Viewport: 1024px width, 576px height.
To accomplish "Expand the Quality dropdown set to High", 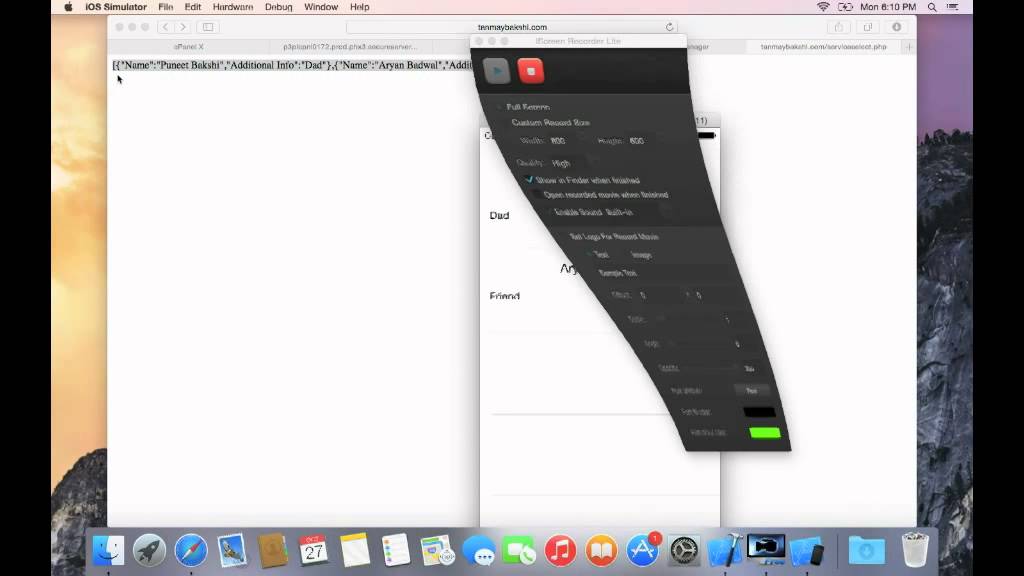I will 562,163.
